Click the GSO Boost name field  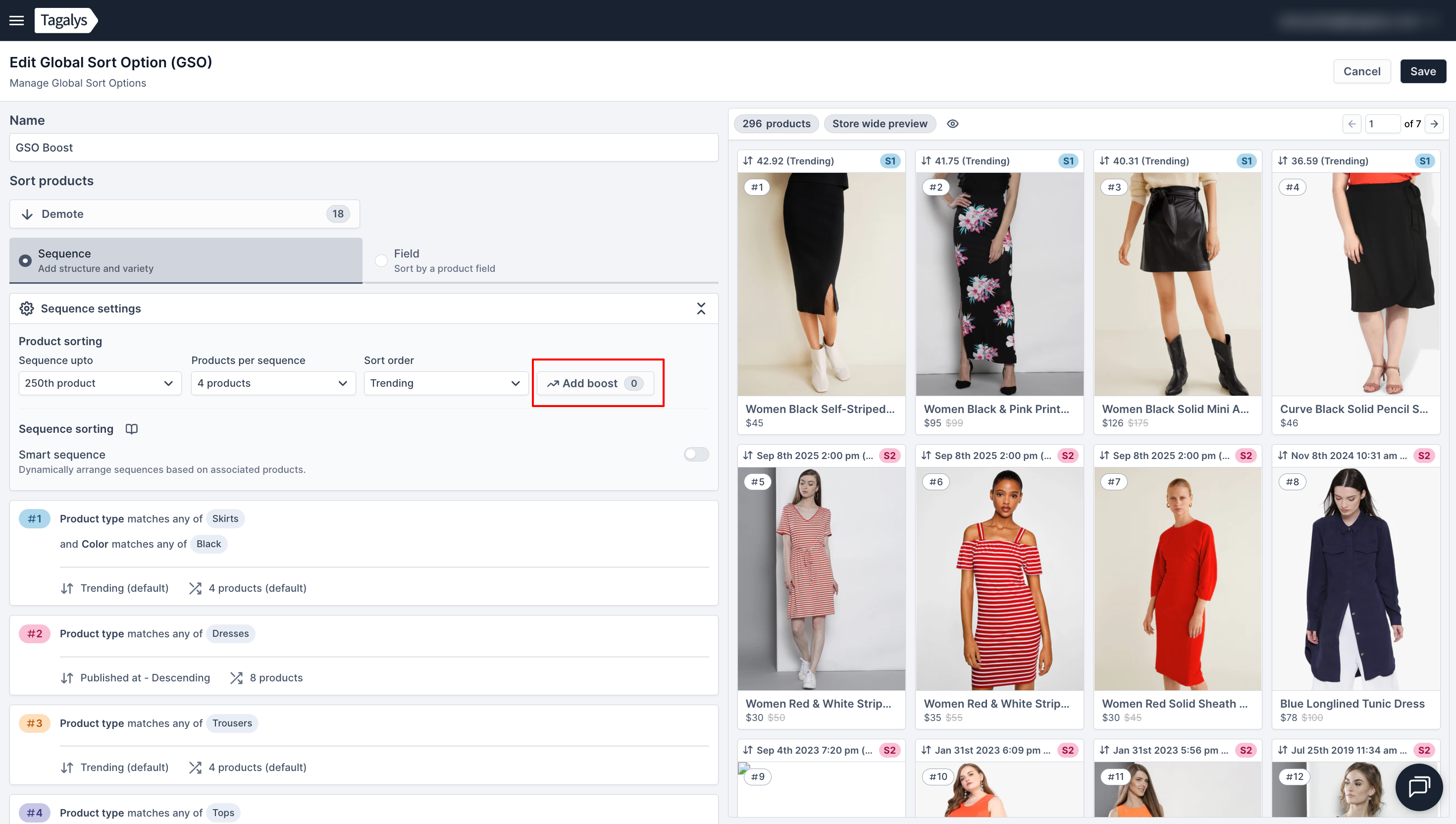point(364,148)
